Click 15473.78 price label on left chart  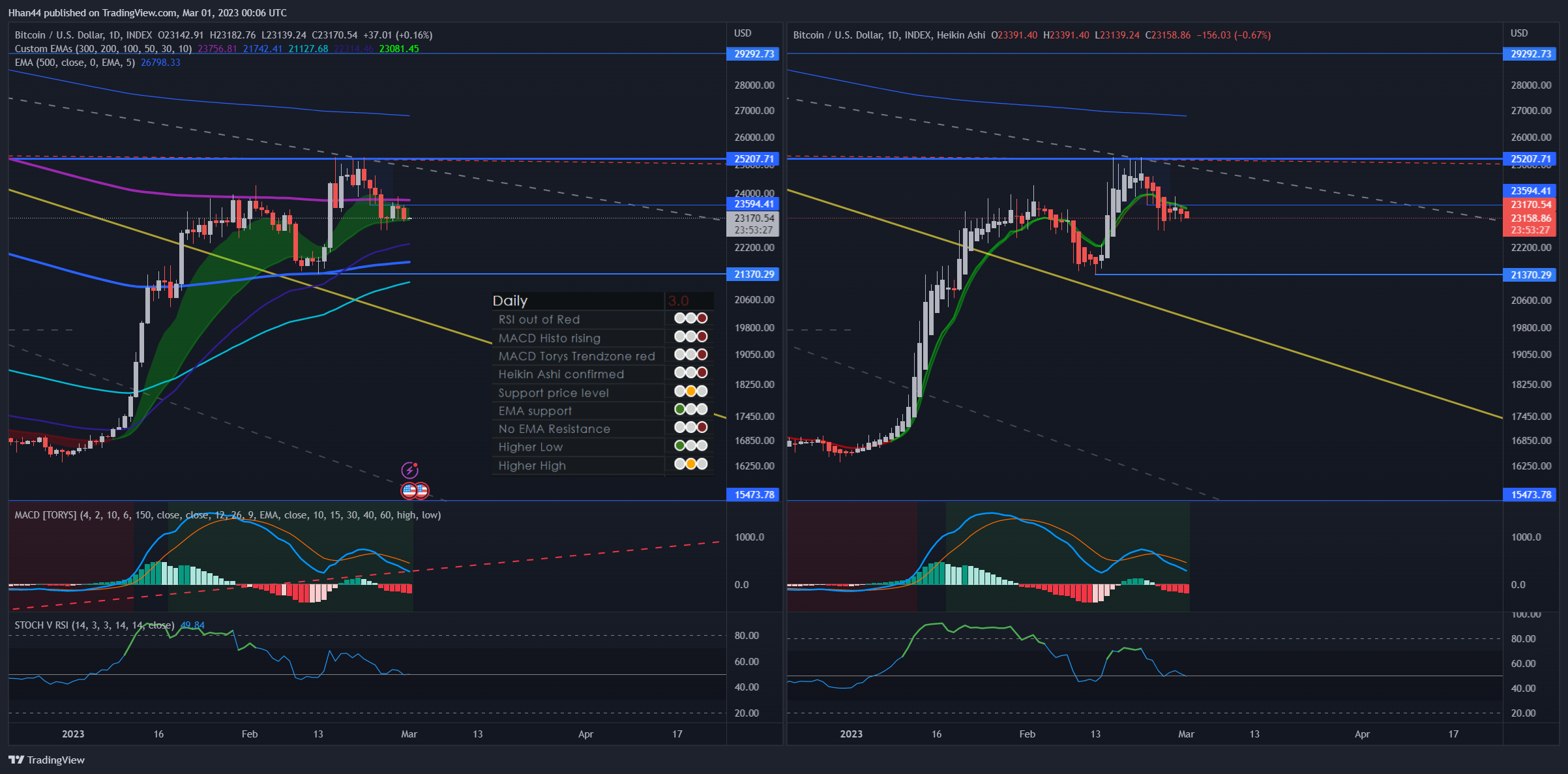click(753, 495)
